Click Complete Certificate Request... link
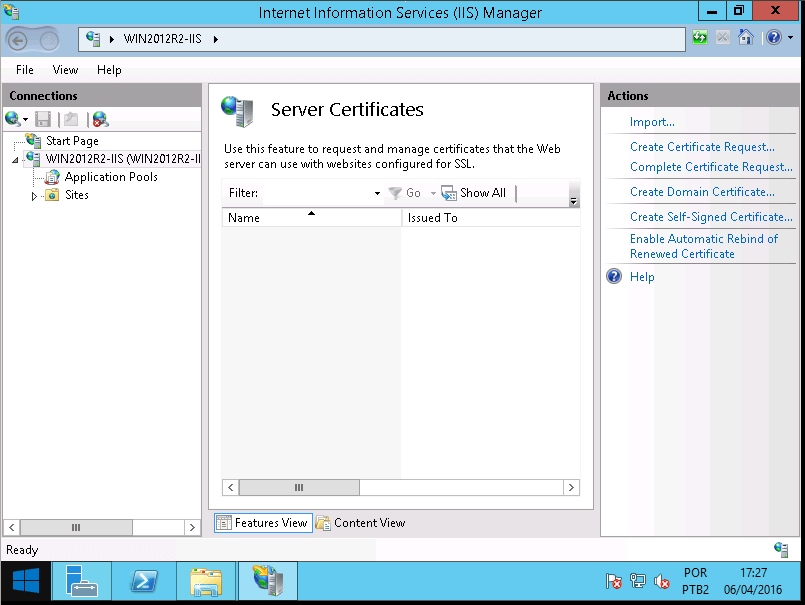The width and height of the screenshot is (805, 605). click(x=711, y=167)
